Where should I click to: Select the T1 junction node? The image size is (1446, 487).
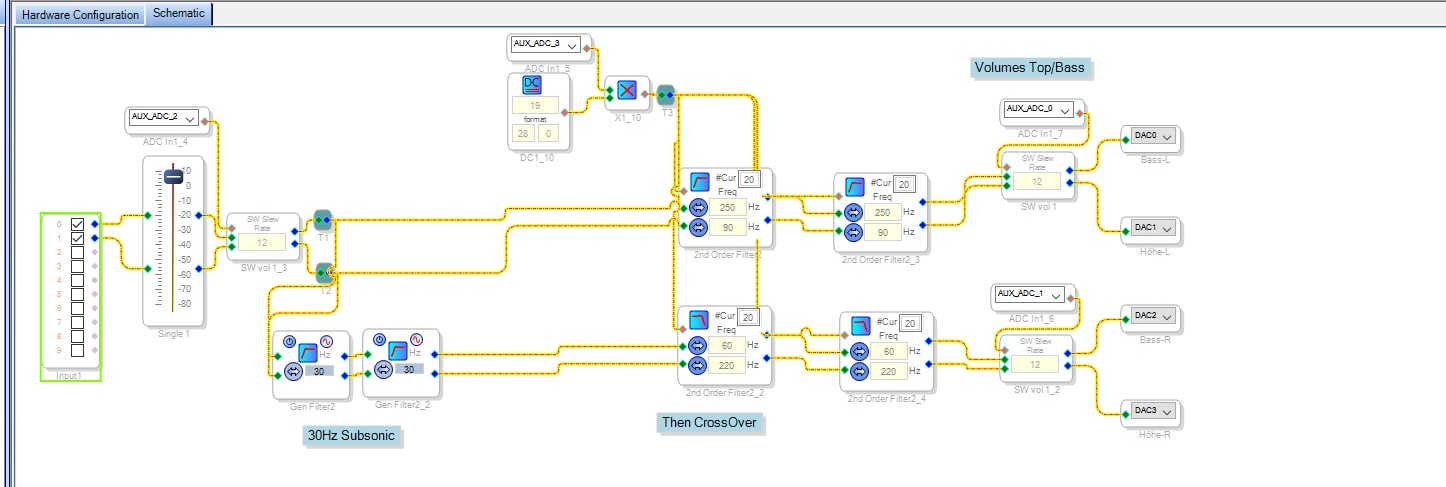[x=323, y=220]
